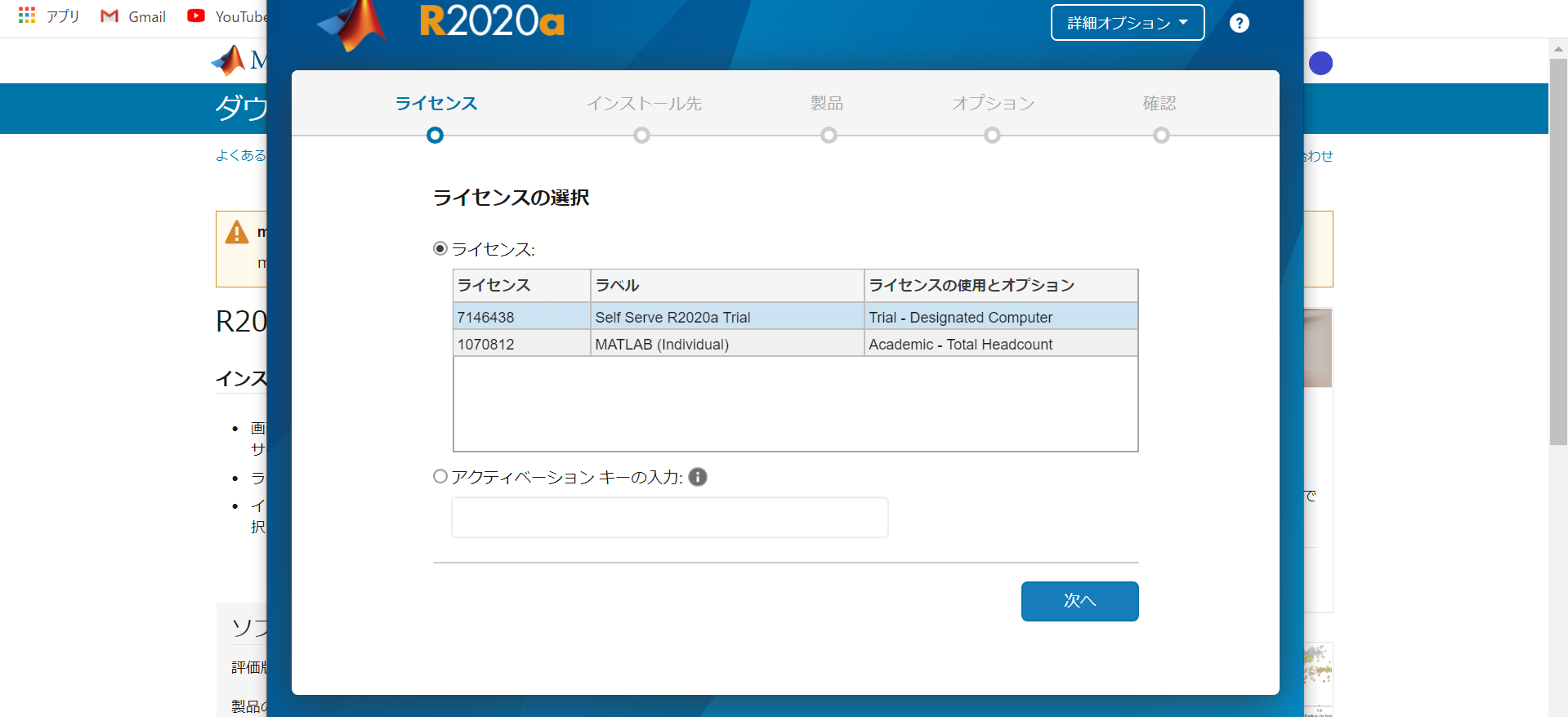Viewport: 1568px width, 717px height.
Task: Click the ライセンスの選択 heading
Action: [511, 198]
